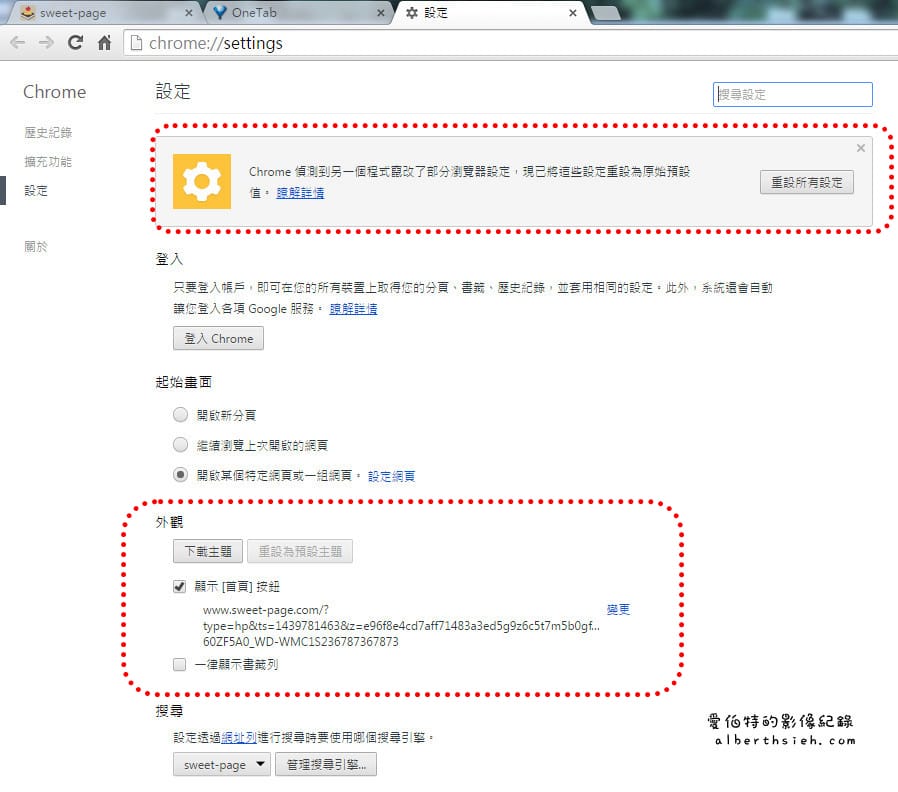898x792 pixels.
Task: Close the 設定 settings tab
Action: (x=573, y=13)
